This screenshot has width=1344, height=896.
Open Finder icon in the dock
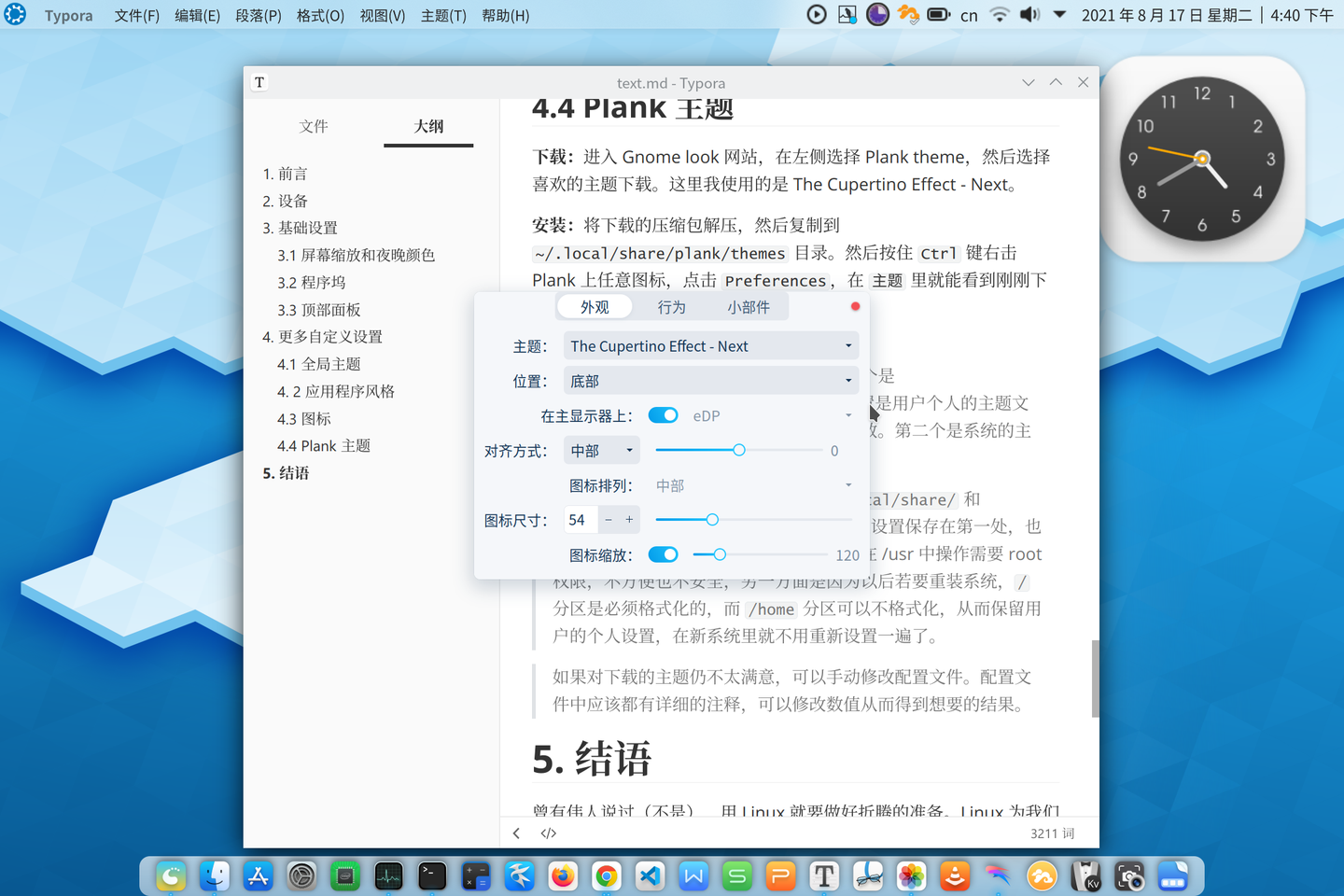coord(215,875)
